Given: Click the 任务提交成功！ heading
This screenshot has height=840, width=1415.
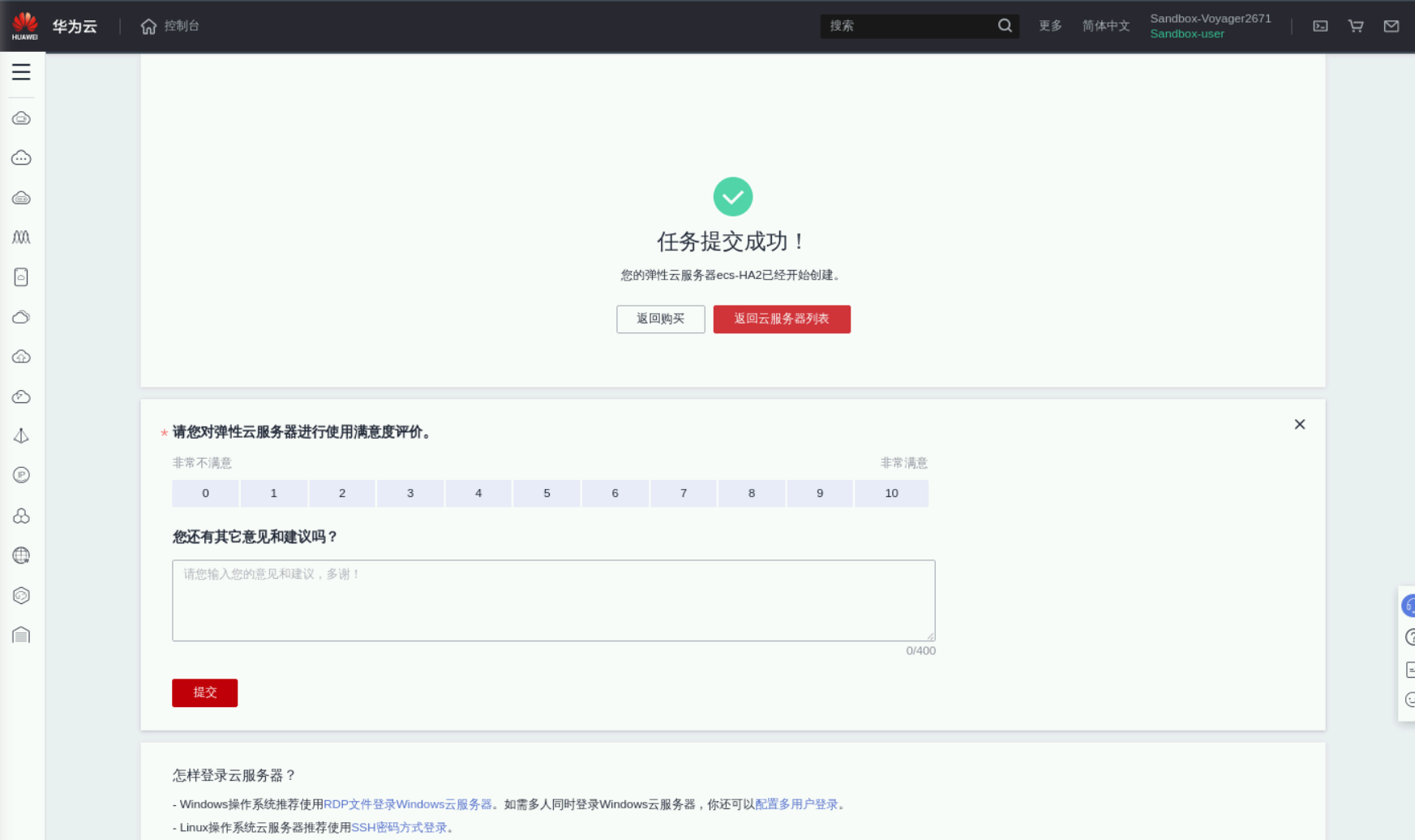Looking at the screenshot, I should pyautogui.click(x=732, y=242).
